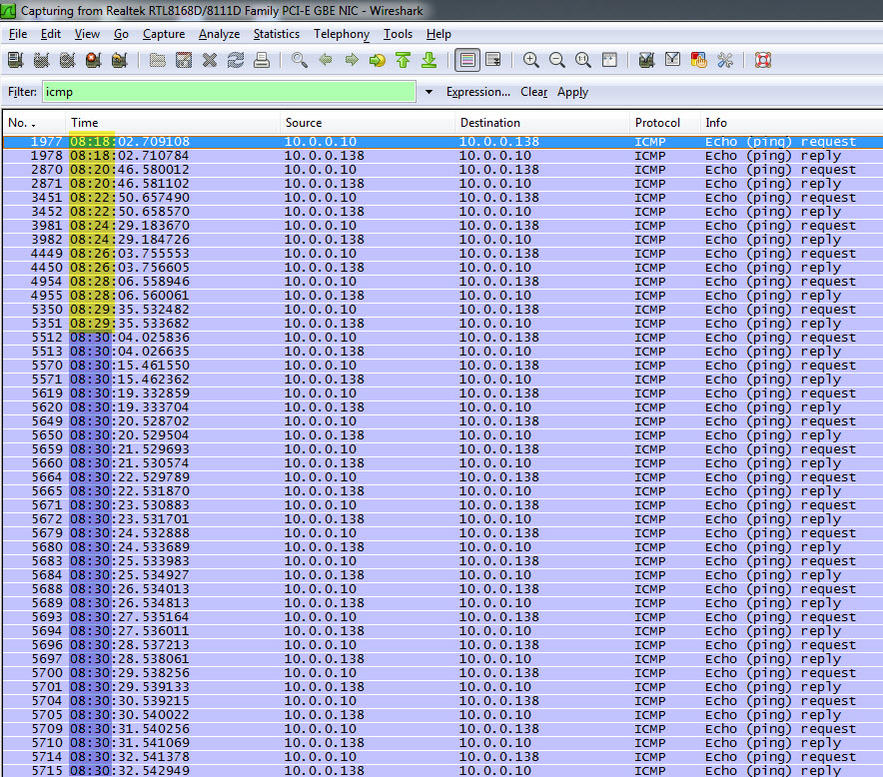Viewport: 883px width, 777px height.
Task: Select packet with time 08:29:35.533682
Action: (x=443, y=324)
